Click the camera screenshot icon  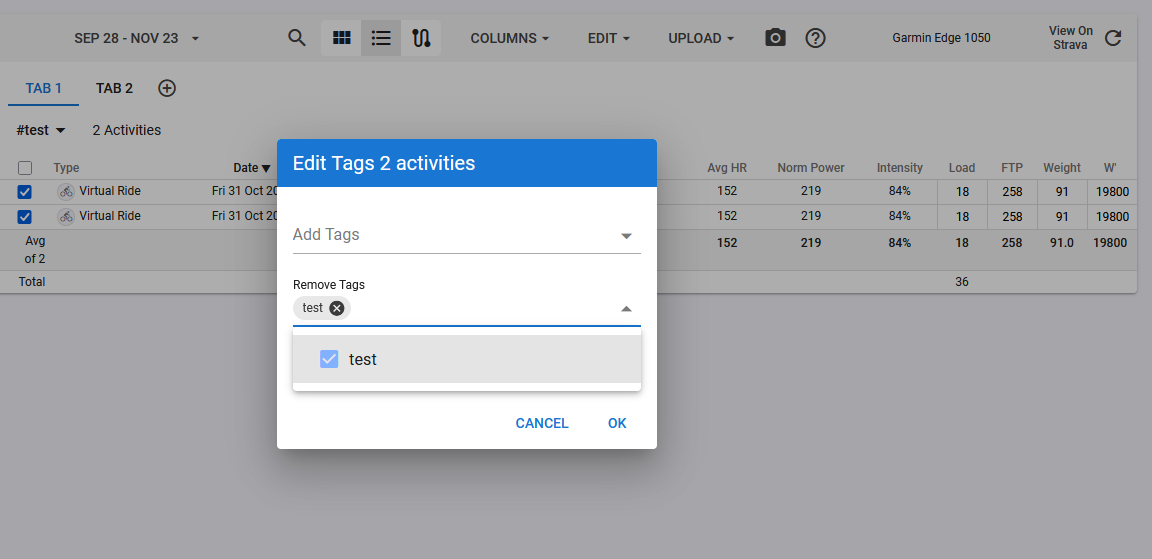pos(775,38)
